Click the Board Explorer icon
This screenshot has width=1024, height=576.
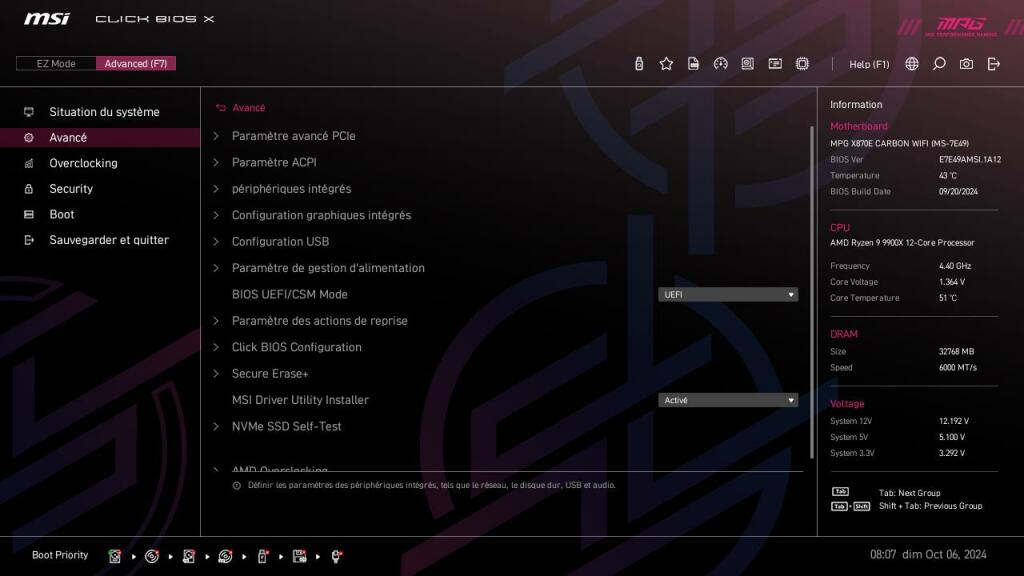click(x=748, y=63)
